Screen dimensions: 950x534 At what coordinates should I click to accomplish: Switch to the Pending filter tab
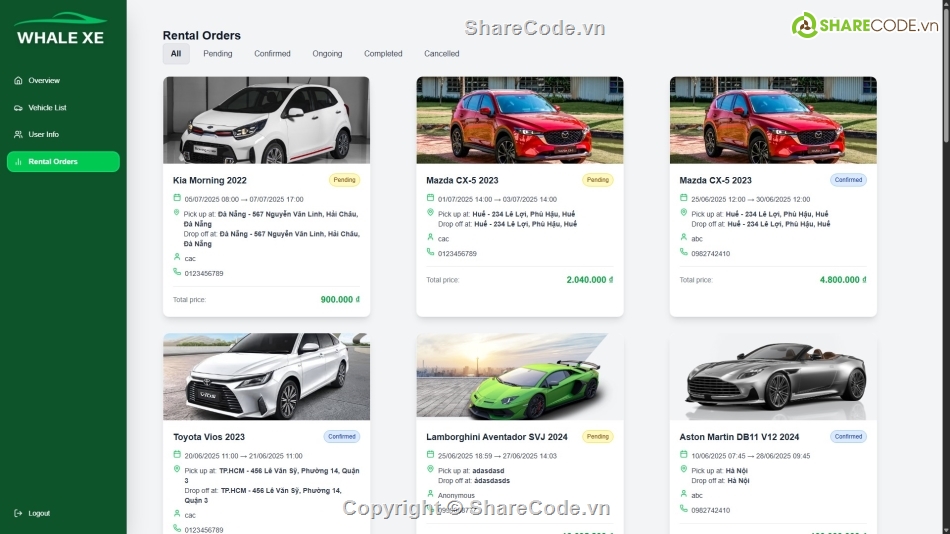(x=218, y=54)
